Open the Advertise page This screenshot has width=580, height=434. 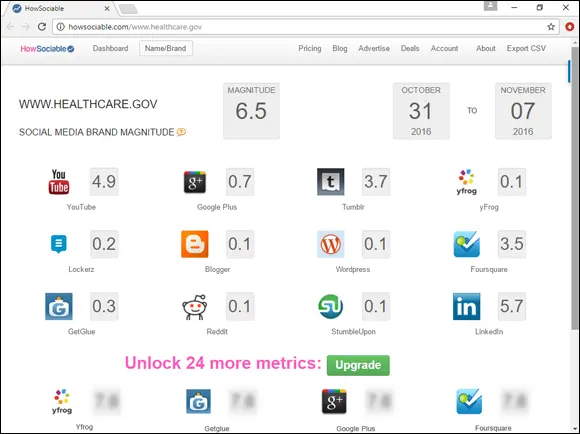[x=374, y=48]
